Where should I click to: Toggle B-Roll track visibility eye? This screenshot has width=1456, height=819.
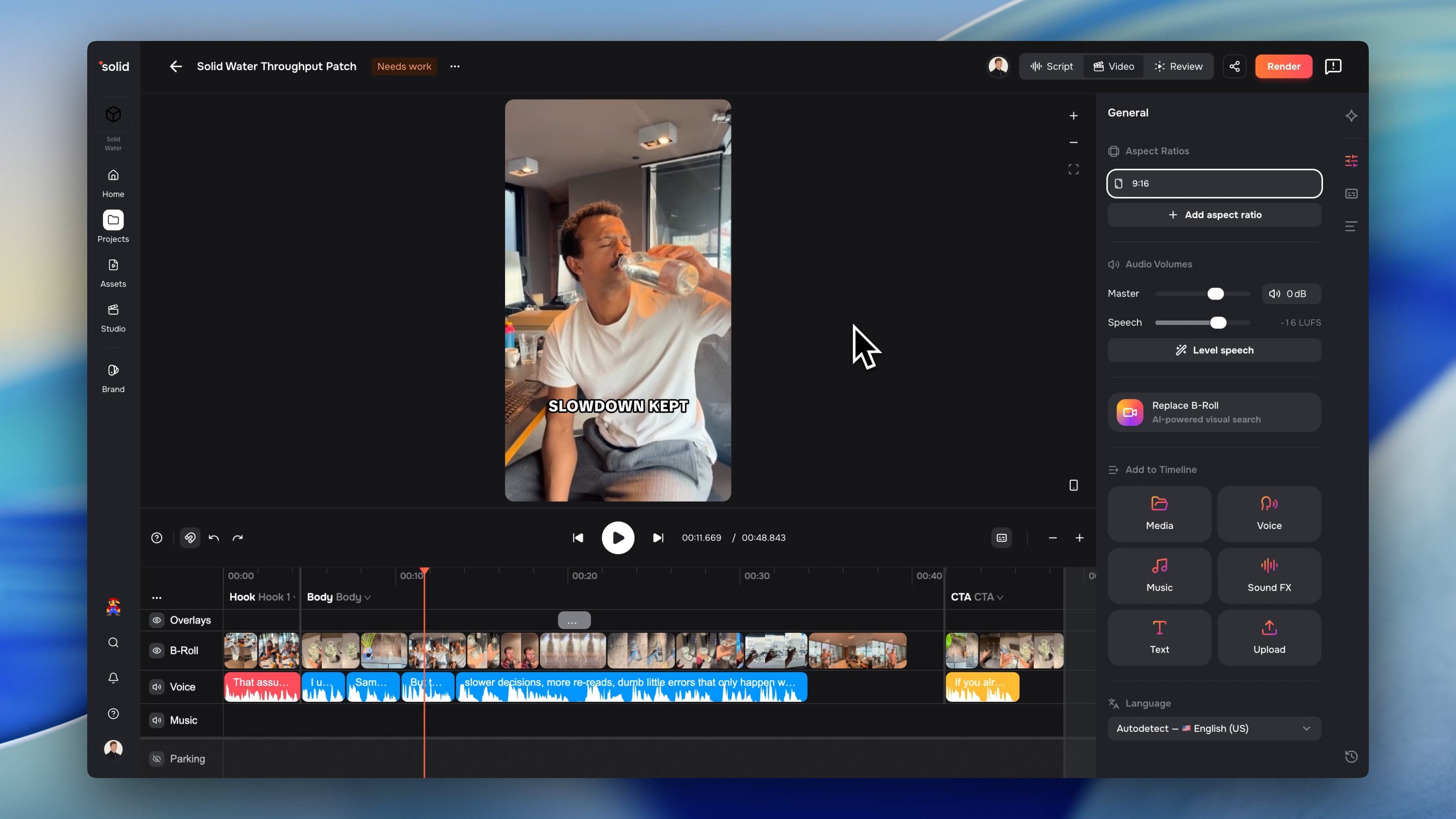[x=157, y=651]
